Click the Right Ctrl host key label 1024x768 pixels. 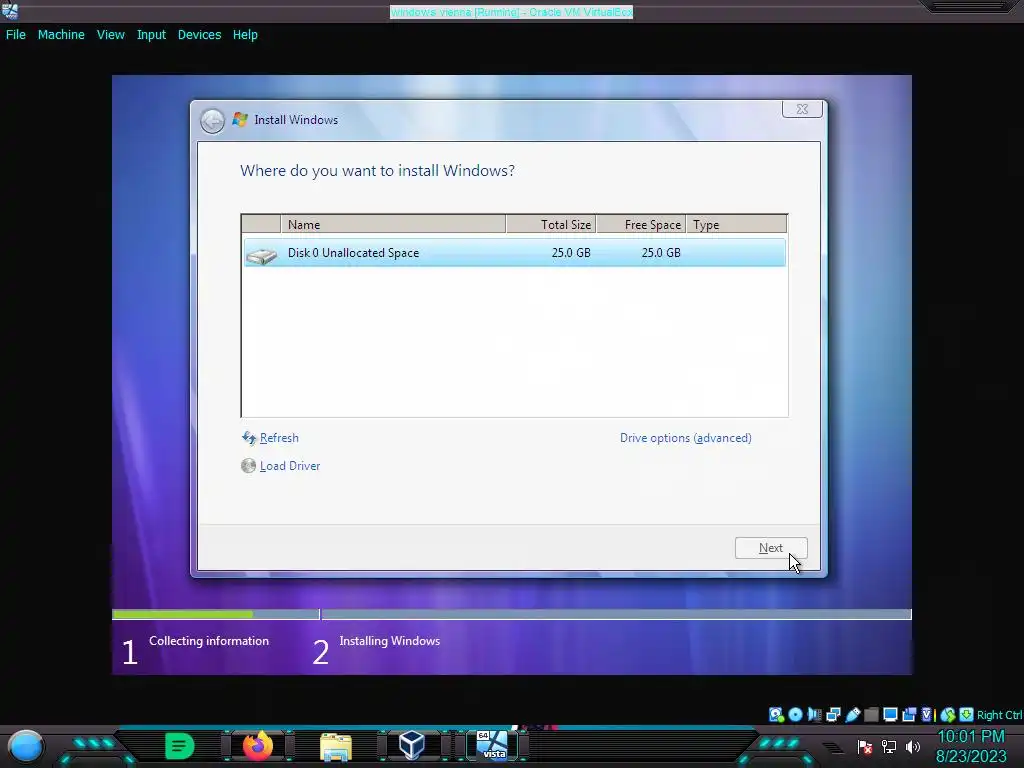tap(999, 715)
